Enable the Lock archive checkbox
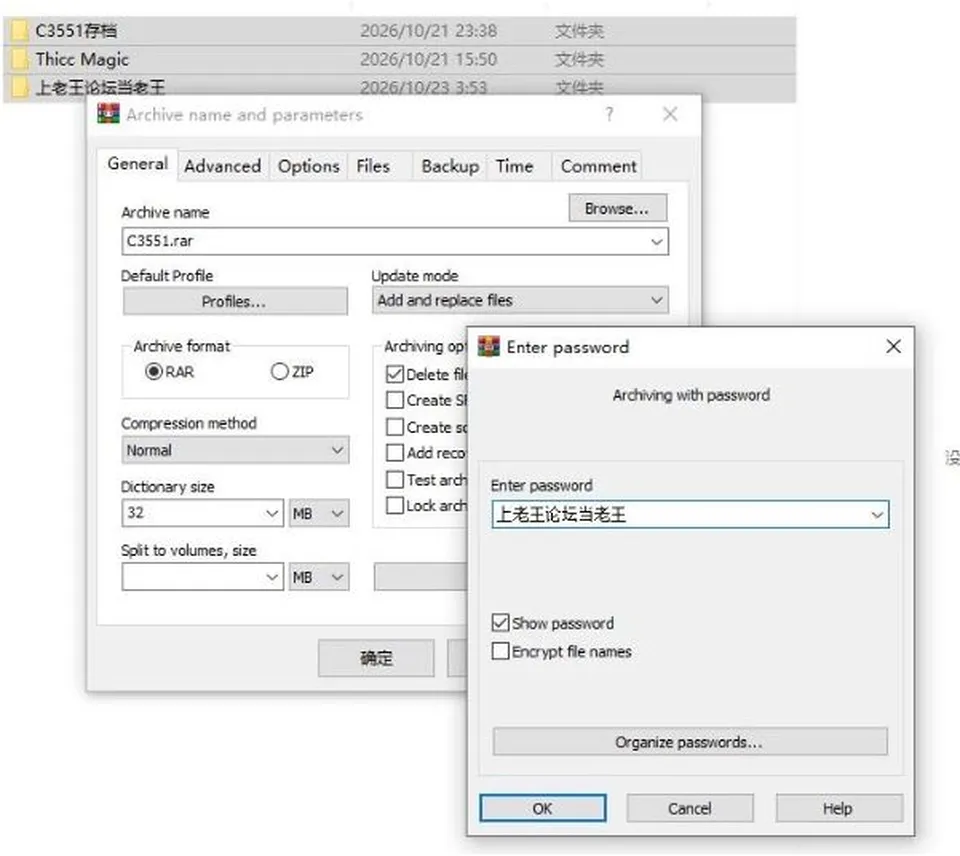The width and height of the screenshot is (960, 856). 395,506
